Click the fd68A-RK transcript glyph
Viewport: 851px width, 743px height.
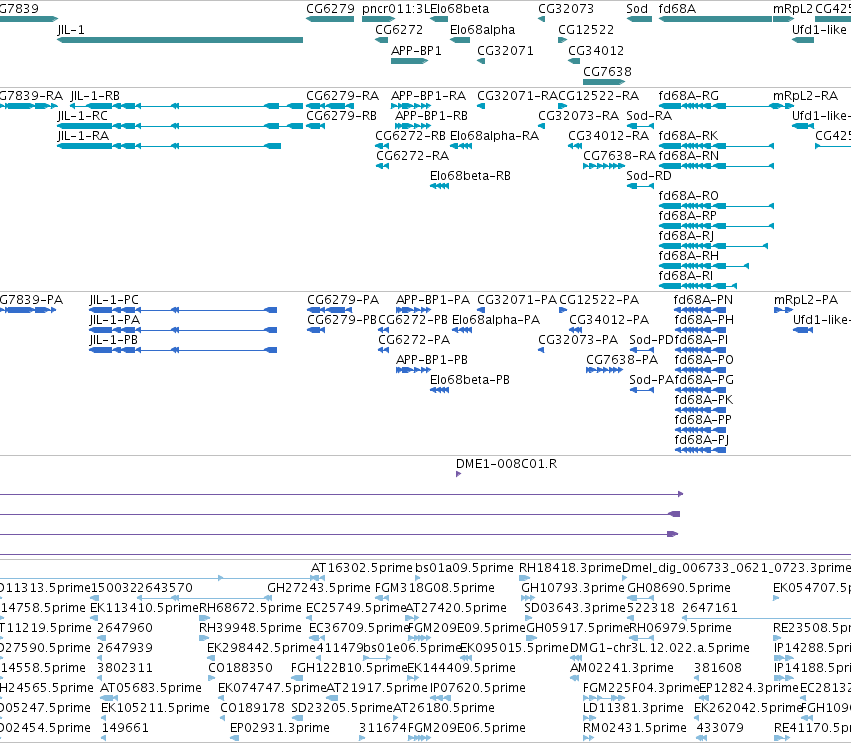point(716,146)
